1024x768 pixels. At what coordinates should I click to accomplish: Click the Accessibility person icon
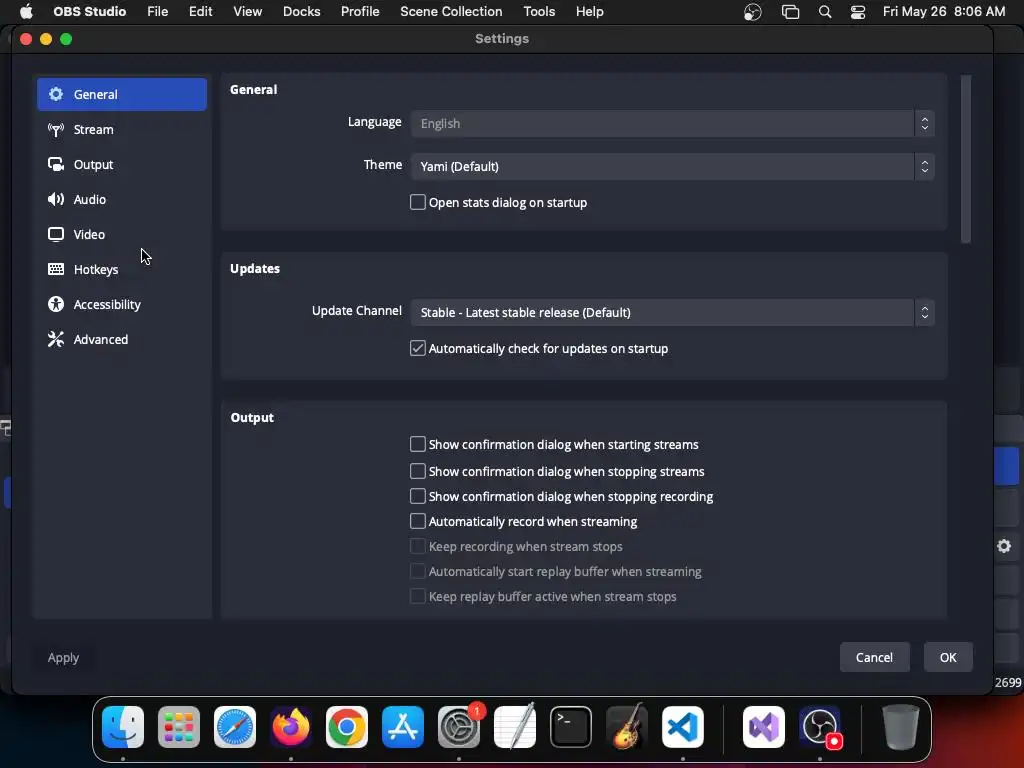pyautogui.click(x=56, y=304)
